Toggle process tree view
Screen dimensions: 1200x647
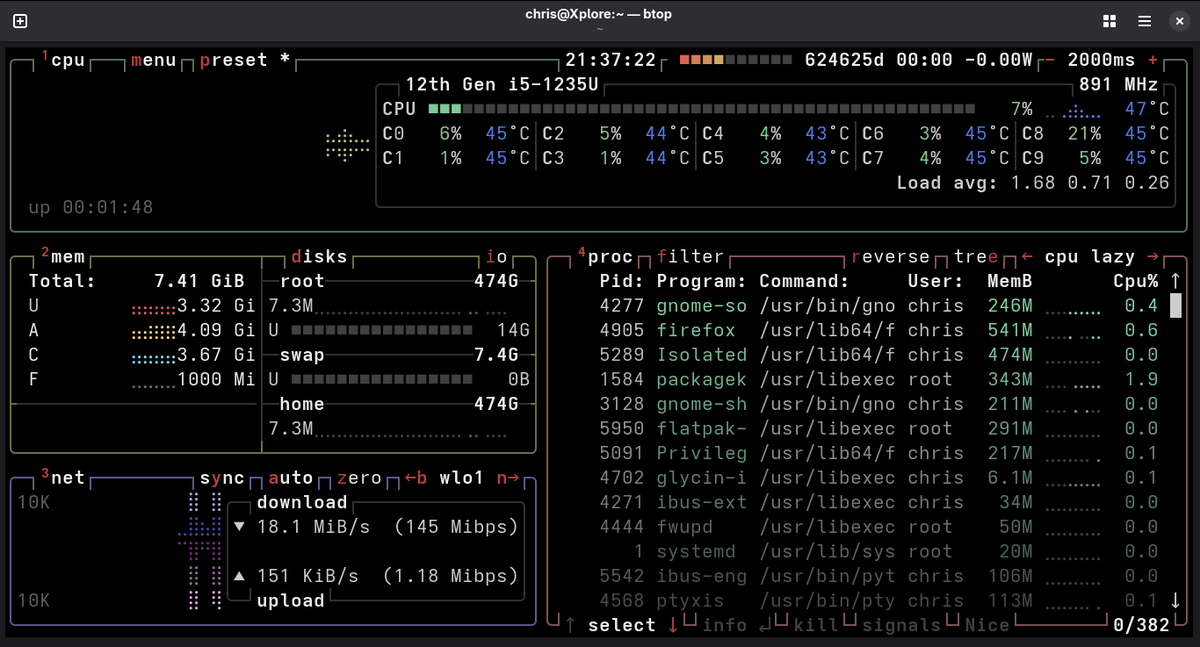pyautogui.click(x=976, y=256)
